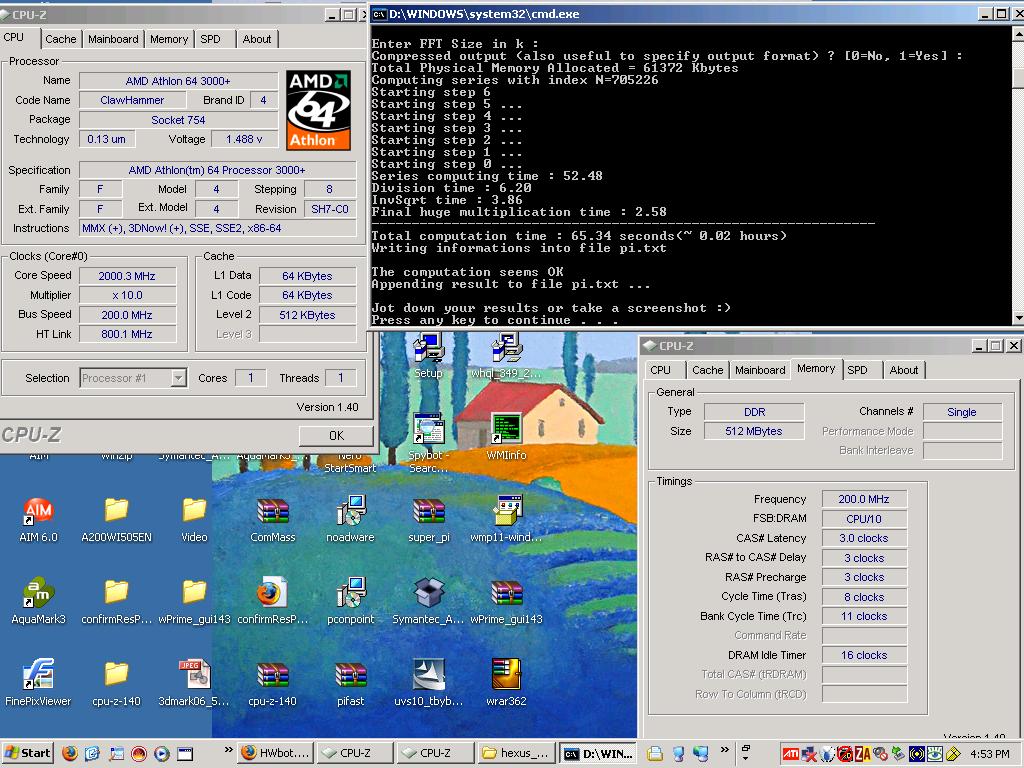Open the A200WI505EN folder
Image resolution: width=1024 pixels, height=768 pixels.
[x=116, y=519]
